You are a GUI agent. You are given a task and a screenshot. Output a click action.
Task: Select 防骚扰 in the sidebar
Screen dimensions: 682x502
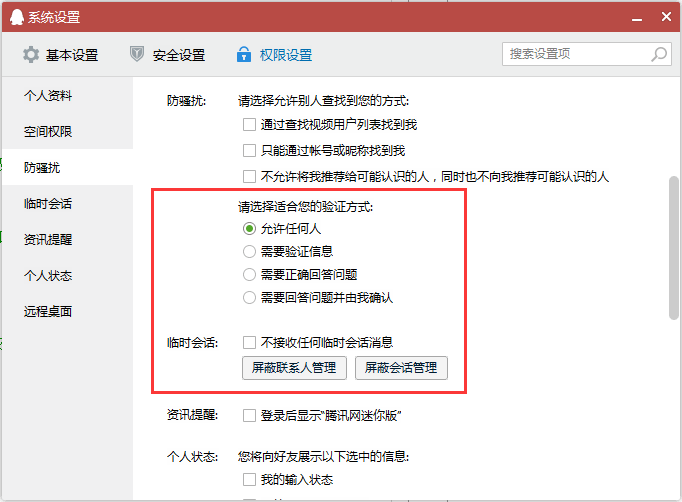coord(67,167)
